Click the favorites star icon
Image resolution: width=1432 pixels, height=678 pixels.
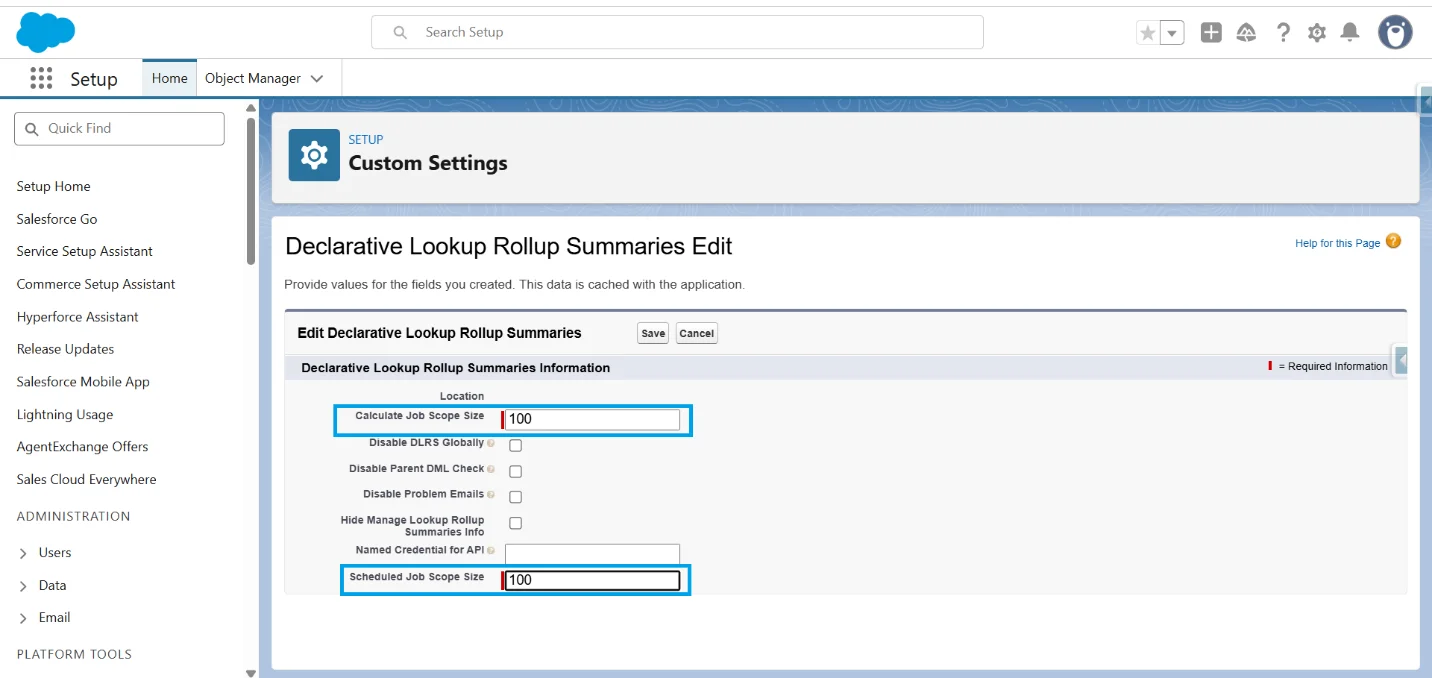pyautogui.click(x=1148, y=33)
